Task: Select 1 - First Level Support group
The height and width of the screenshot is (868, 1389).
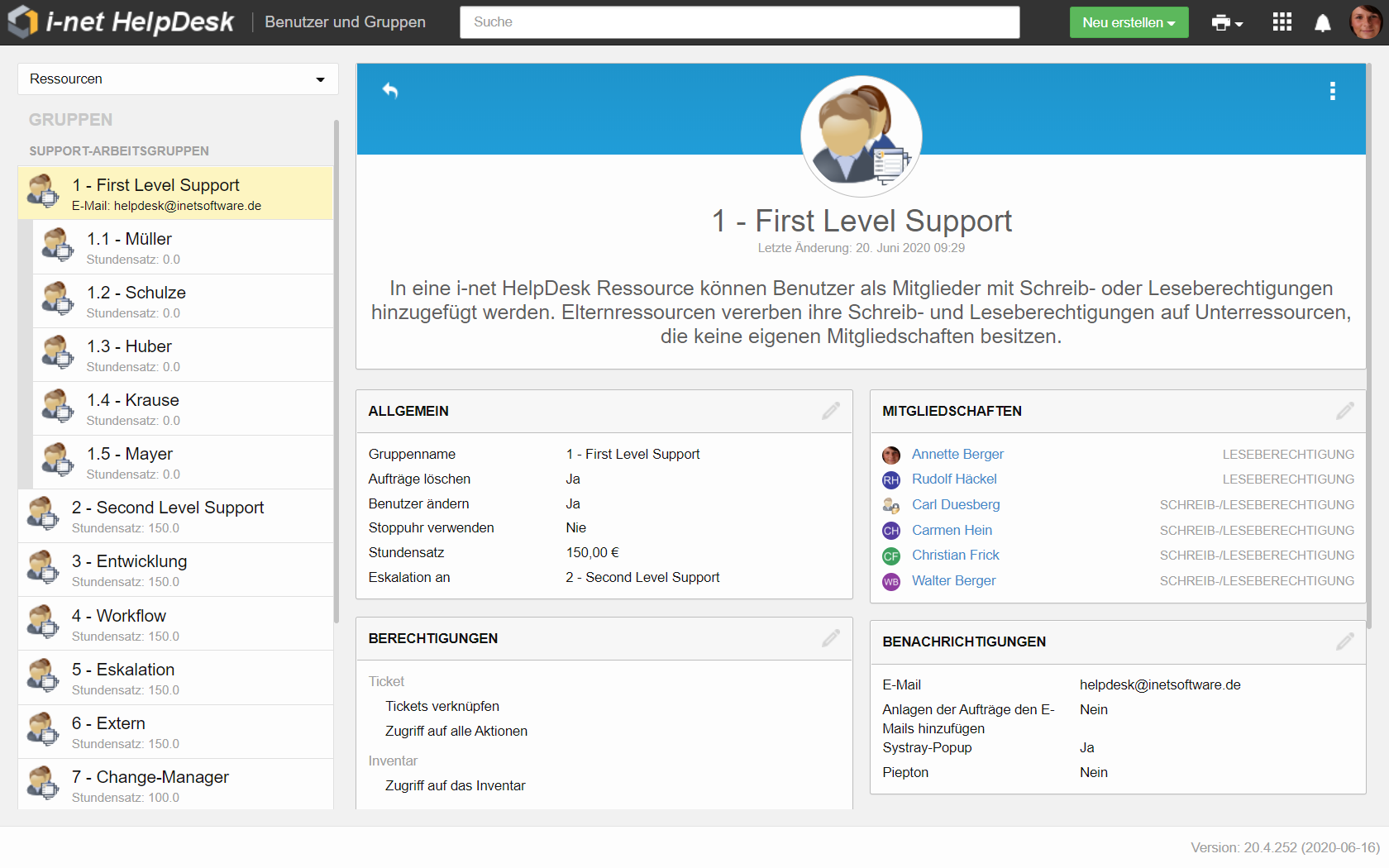Action: [175, 193]
